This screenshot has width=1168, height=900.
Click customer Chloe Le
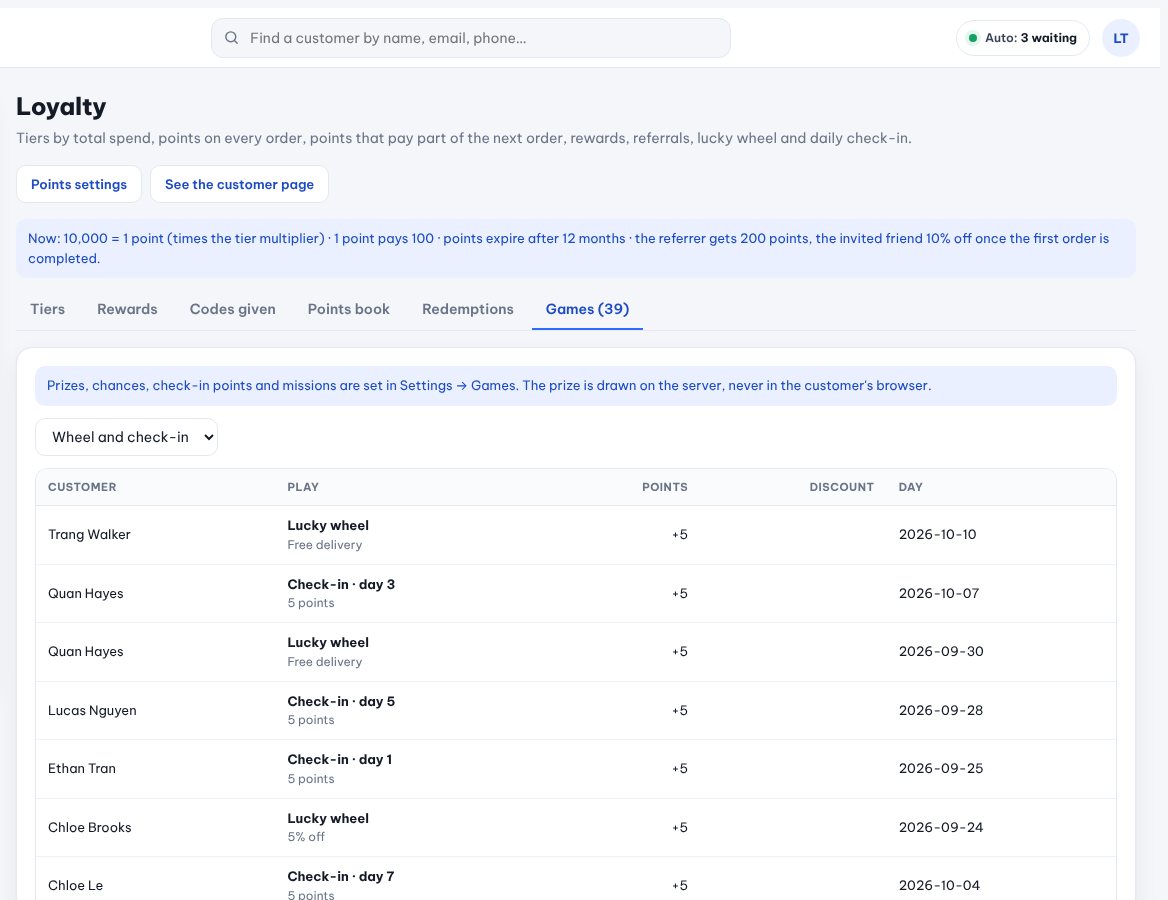click(x=75, y=885)
